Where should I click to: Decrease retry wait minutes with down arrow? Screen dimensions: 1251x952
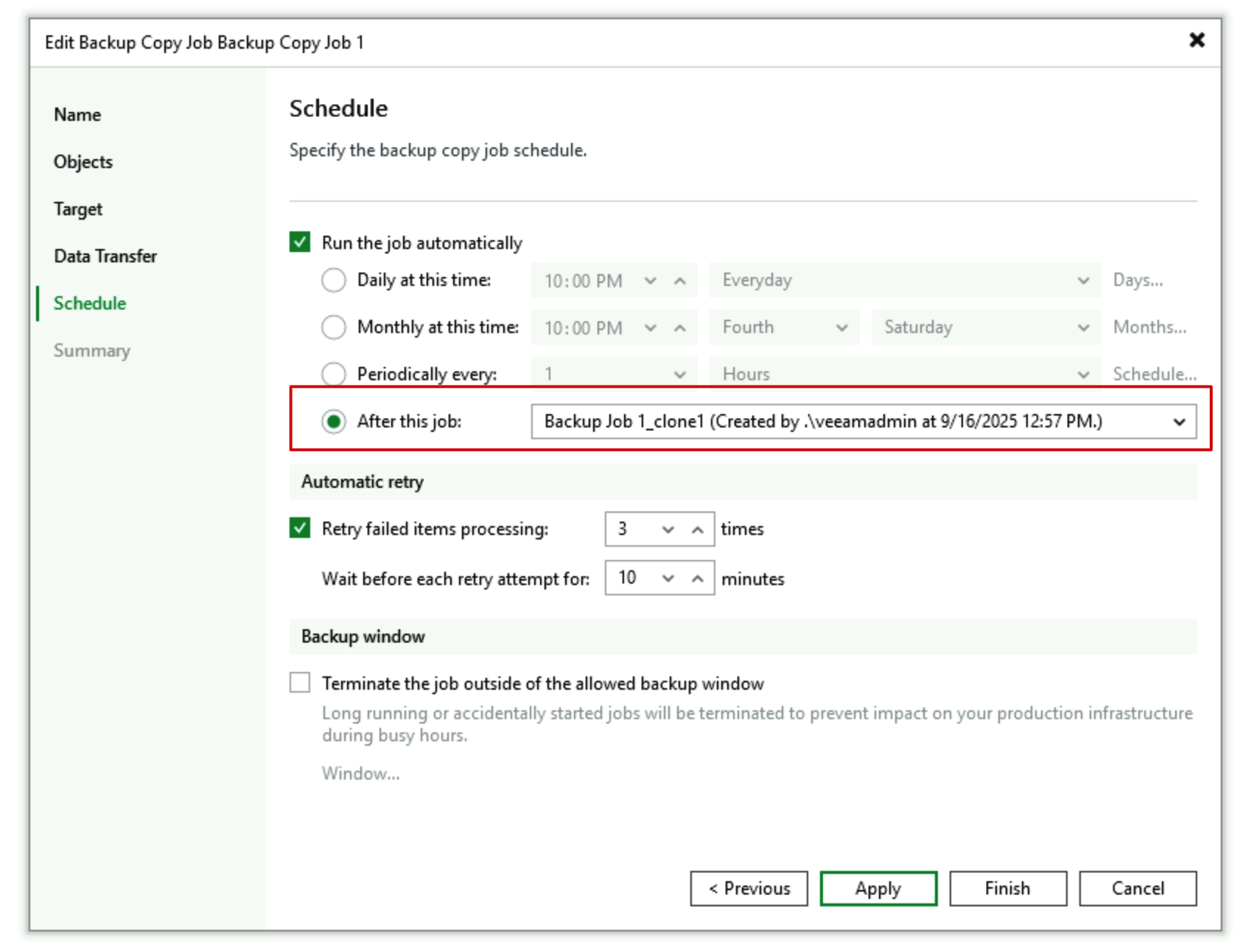[x=668, y=578]
